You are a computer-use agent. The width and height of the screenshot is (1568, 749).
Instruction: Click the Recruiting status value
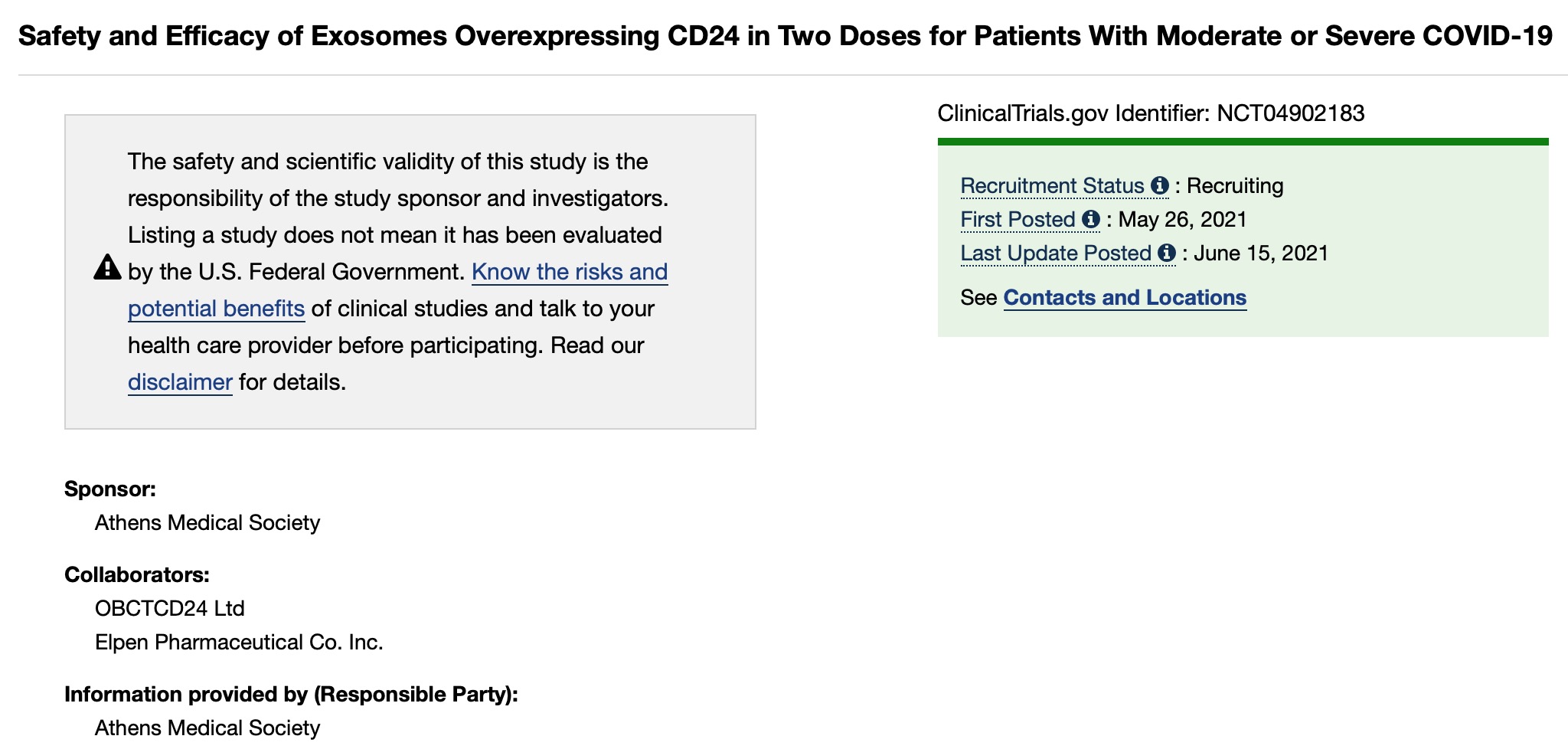point(1235,186)
